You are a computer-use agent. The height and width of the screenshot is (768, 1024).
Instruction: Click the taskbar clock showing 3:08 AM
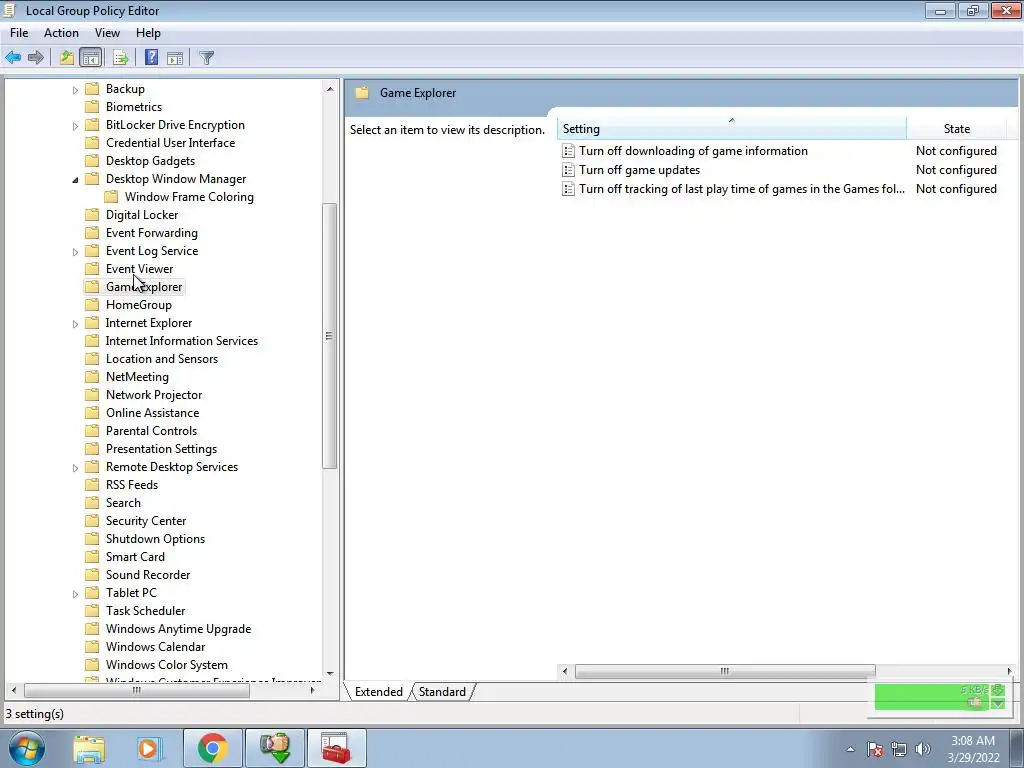973,749
